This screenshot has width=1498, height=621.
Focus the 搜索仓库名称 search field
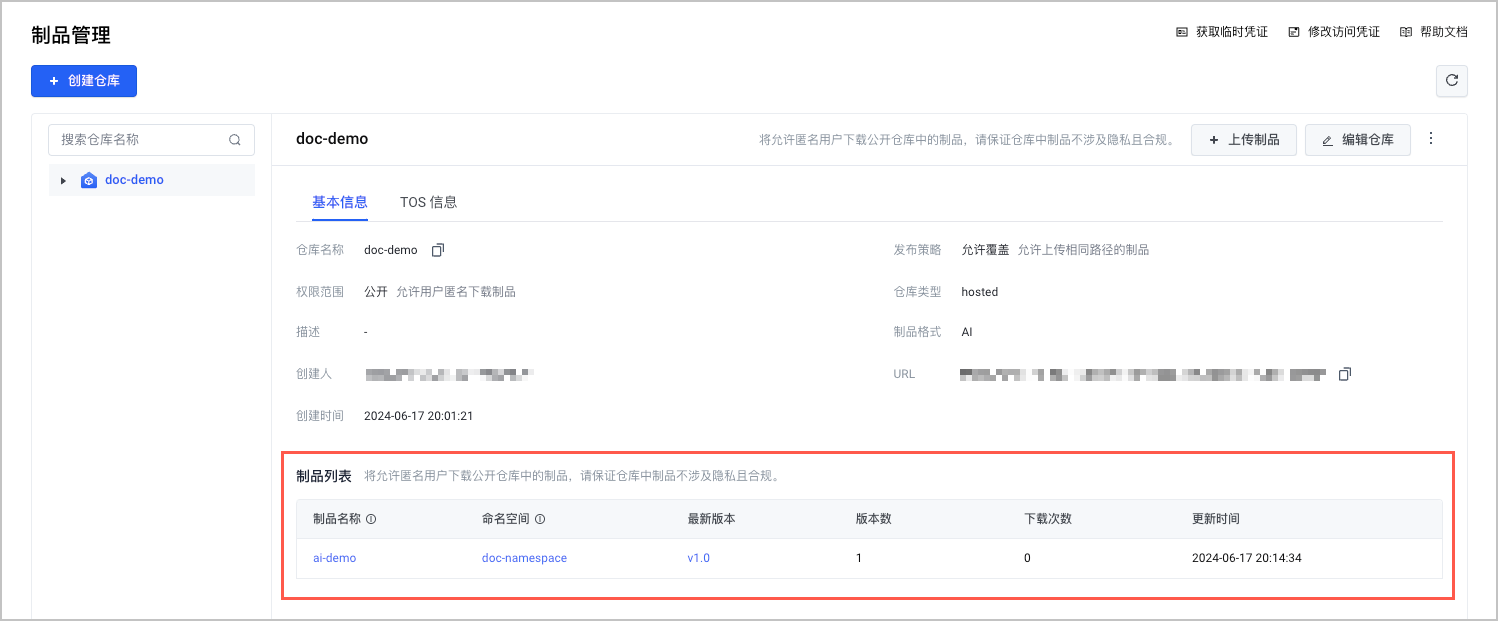140,140
